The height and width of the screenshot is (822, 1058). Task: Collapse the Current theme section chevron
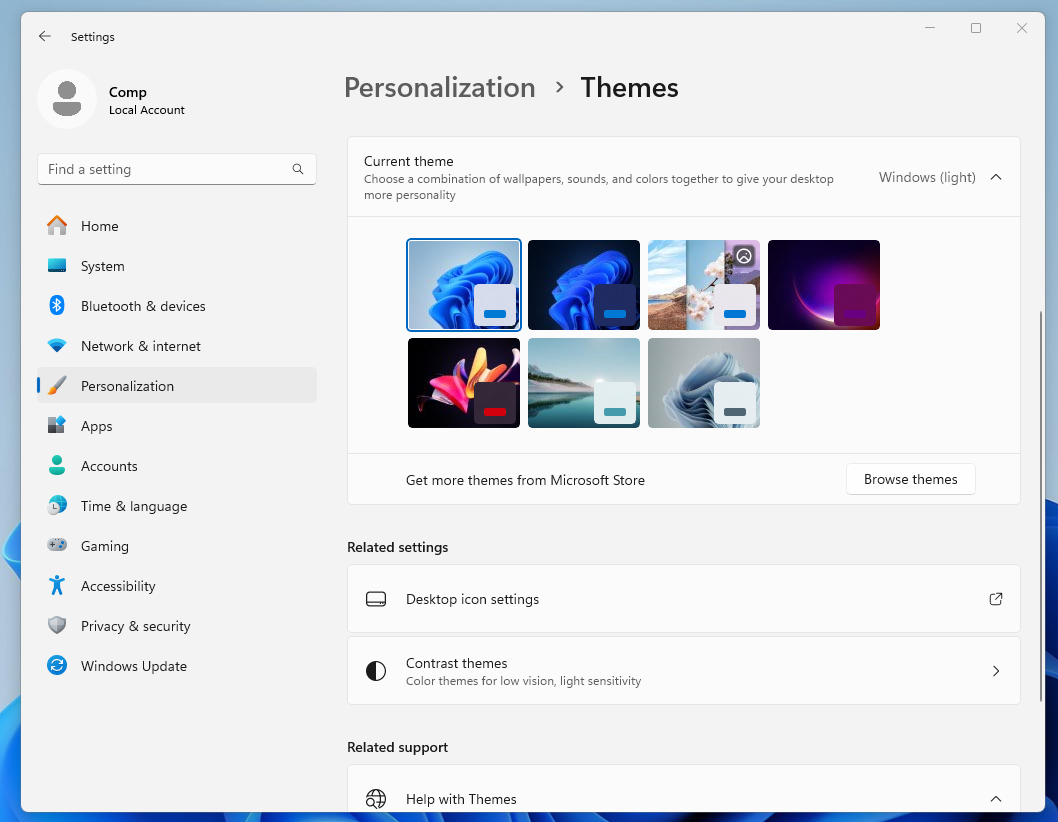pos(996,177)
